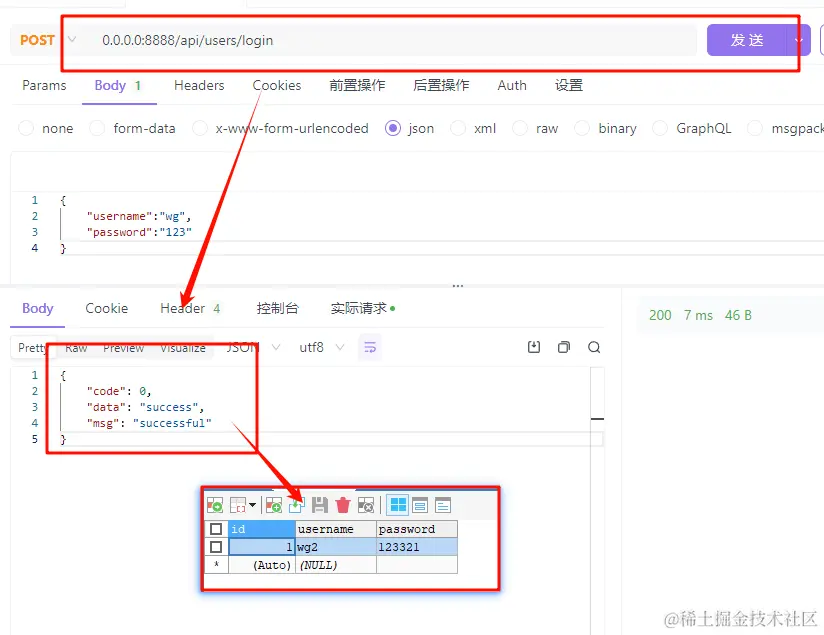Image resolution: width=824 pixels, height=635 pixels.
Task: Select the form view icon
Action: coord(420,505)
